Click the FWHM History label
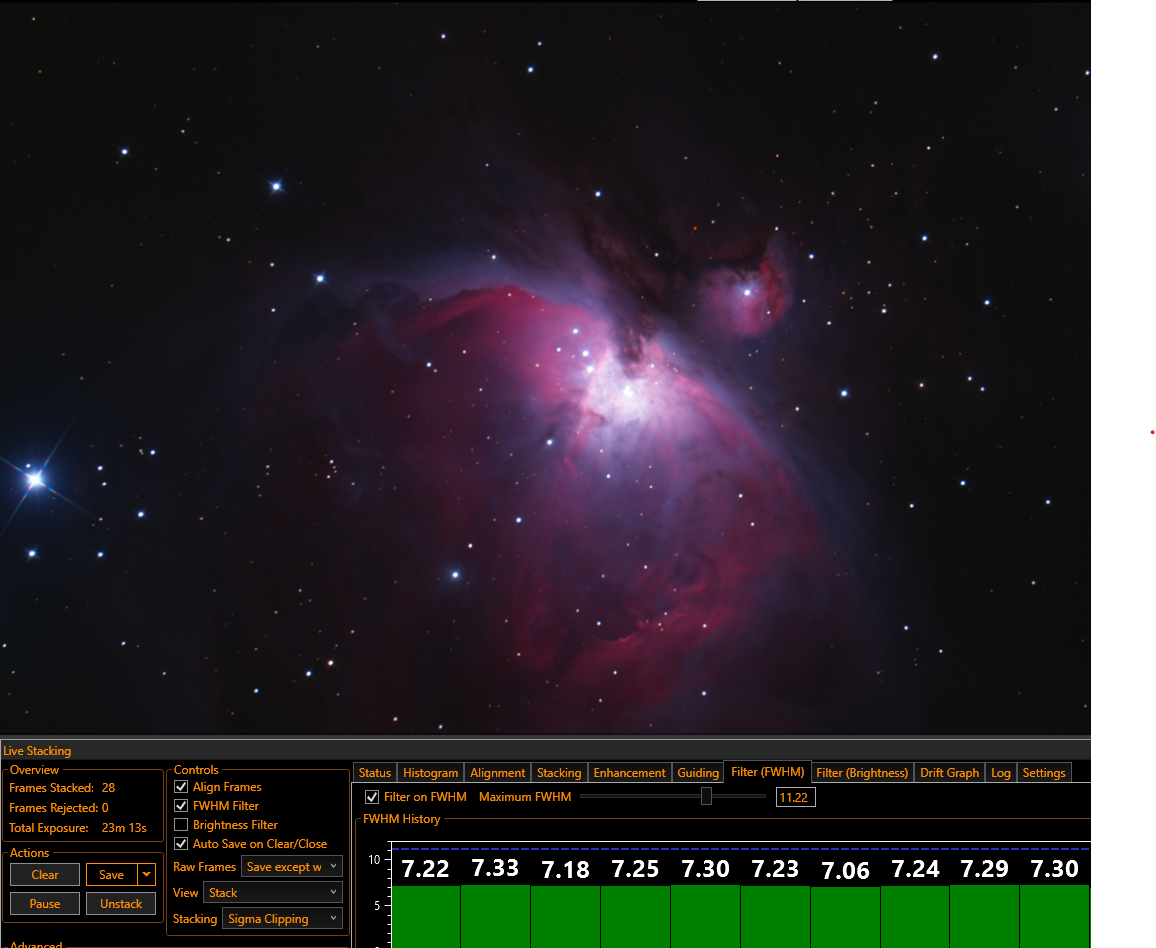This screenshot has height=948, width=1156. 401,819
